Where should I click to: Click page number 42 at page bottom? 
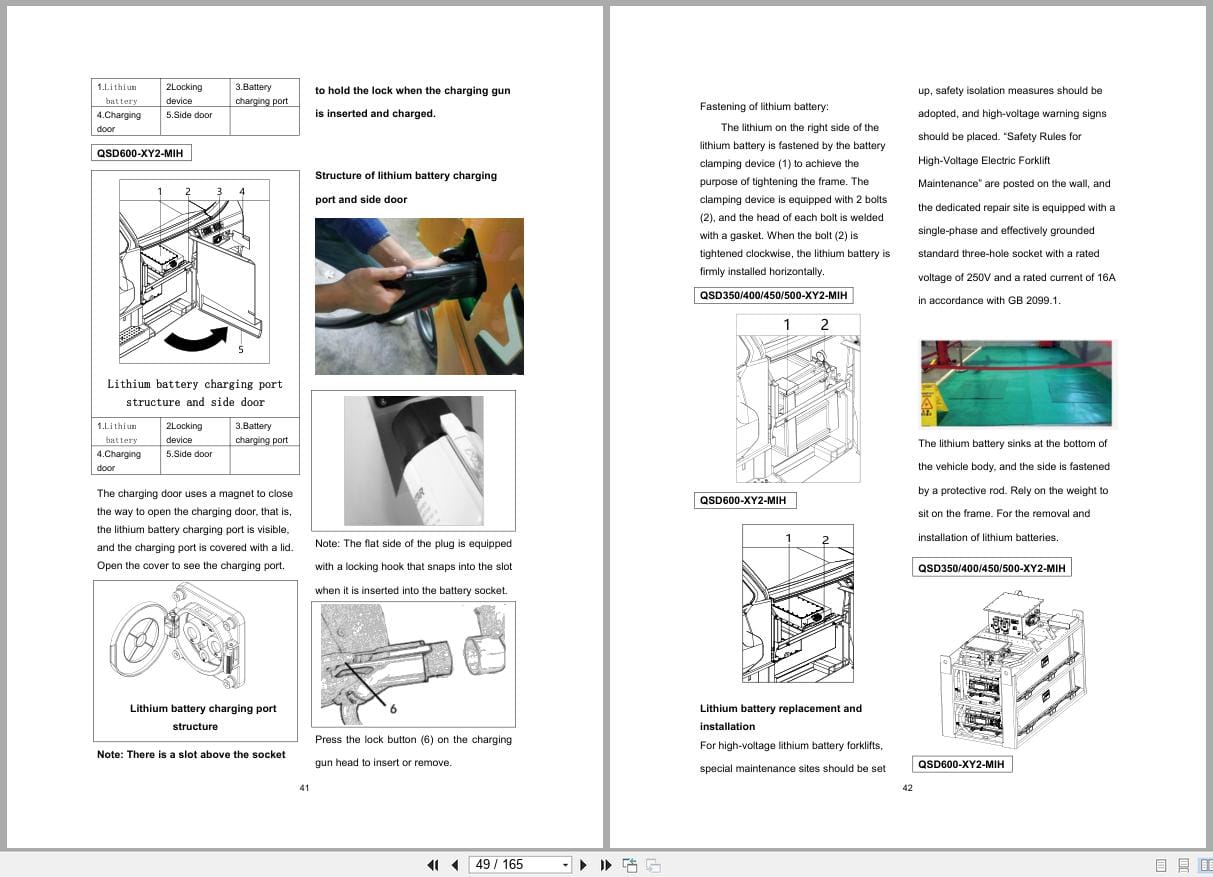[907, 788]
